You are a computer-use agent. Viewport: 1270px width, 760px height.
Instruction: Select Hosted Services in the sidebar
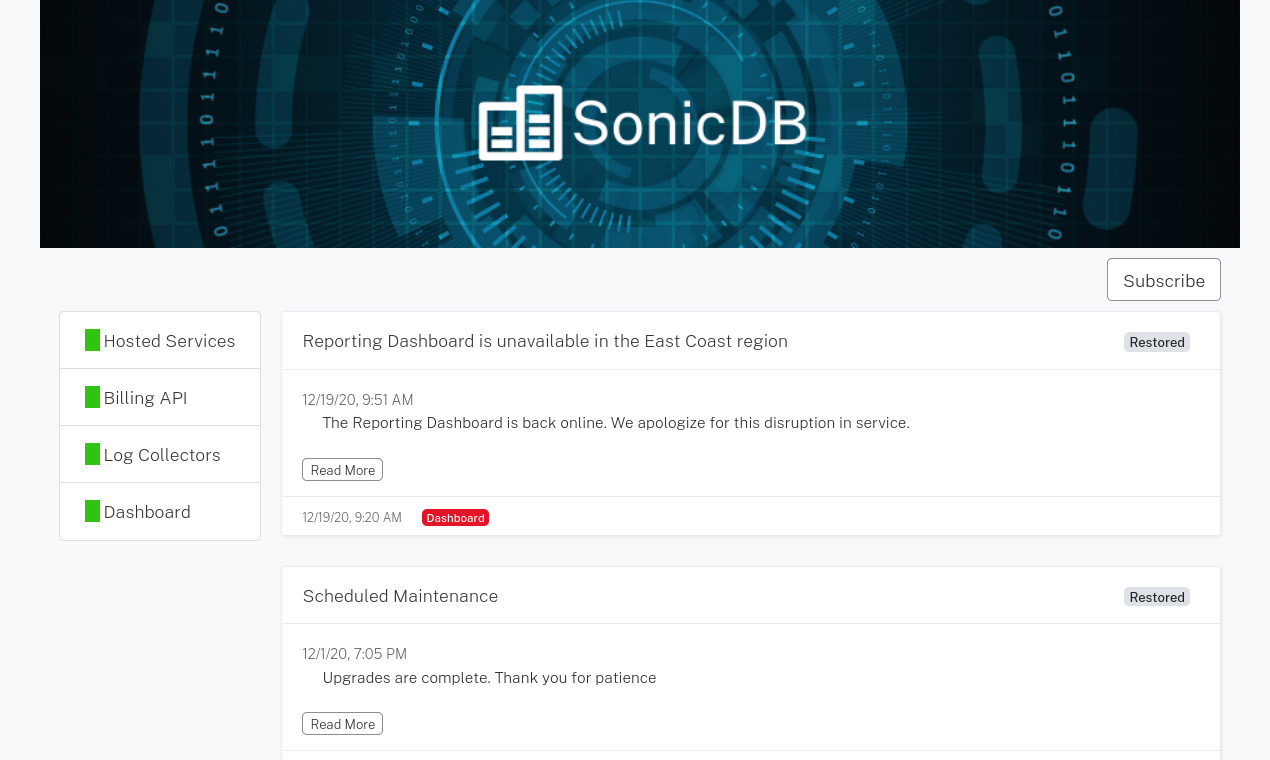coord(160,340)
